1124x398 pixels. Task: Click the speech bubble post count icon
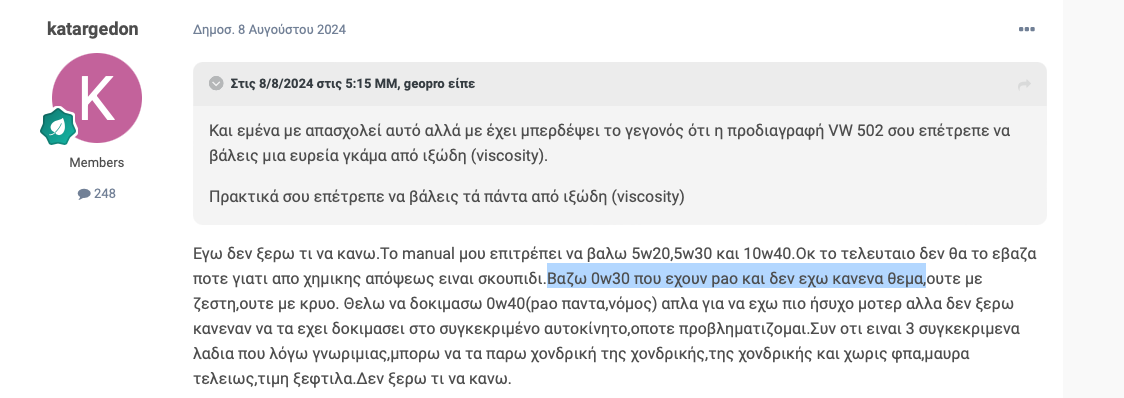[x=84, y=194]
